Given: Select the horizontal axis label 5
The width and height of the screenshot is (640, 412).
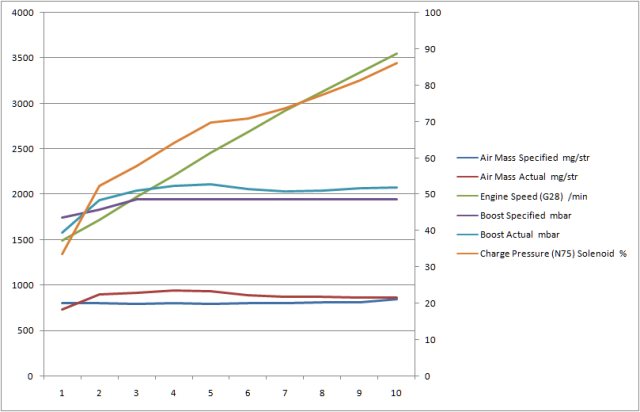Looking at the screenshot, I should tap(211, 394).
